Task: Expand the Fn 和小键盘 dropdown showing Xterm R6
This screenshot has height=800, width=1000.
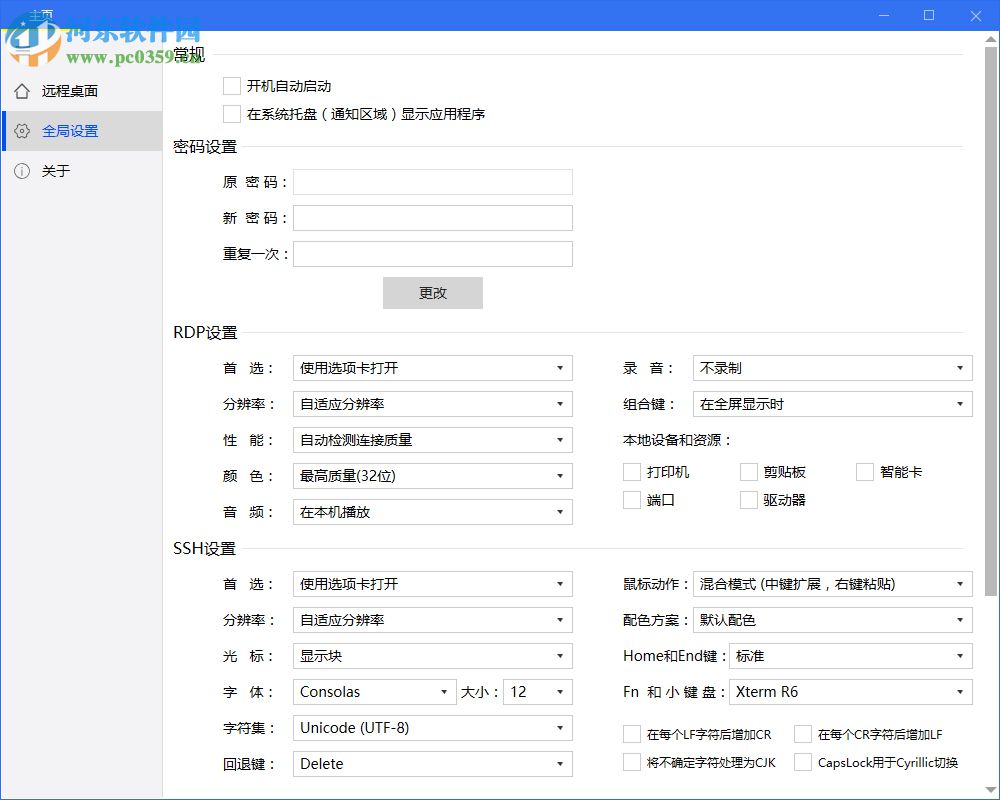Action: point(851,692)
